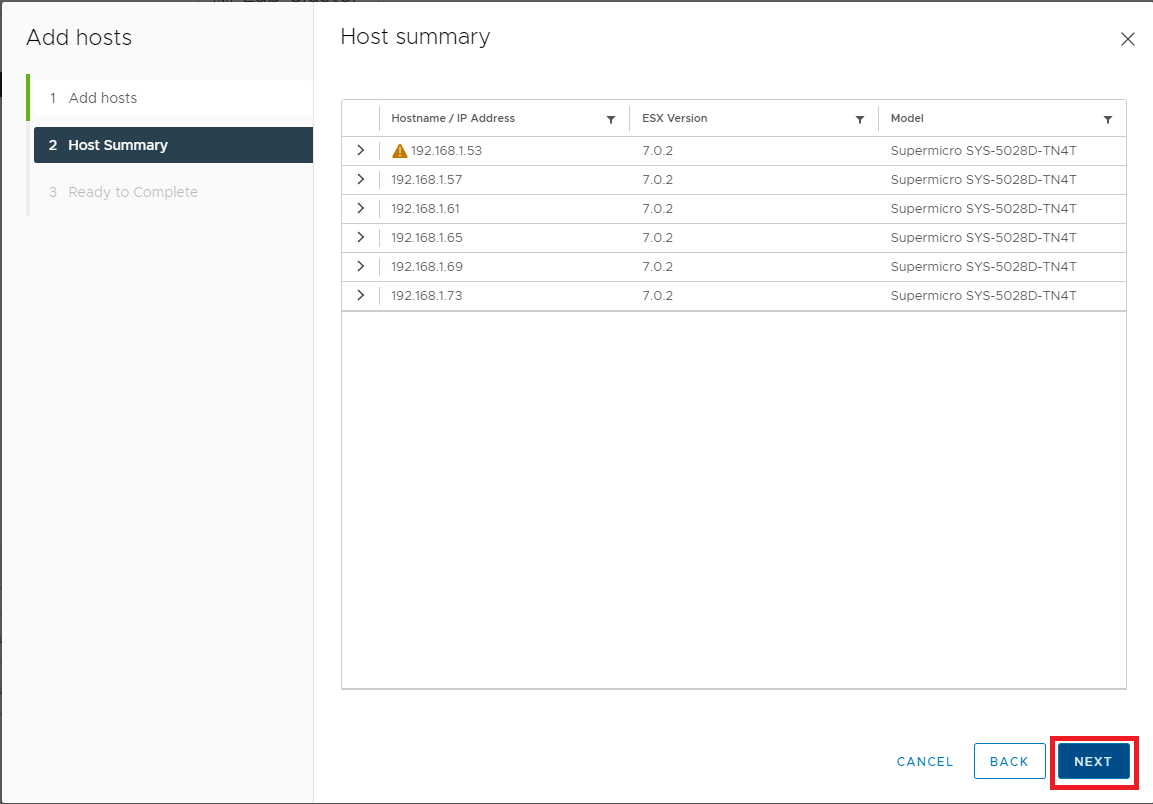Select the 192.168.1.73 hostname cell
Screen dimensions: 1153x804
pos(427,296)
